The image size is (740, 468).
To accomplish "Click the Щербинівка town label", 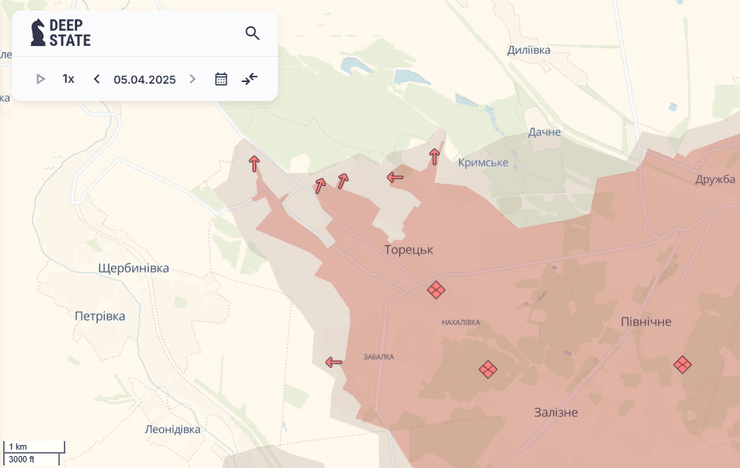I will [x=133, y=268].
